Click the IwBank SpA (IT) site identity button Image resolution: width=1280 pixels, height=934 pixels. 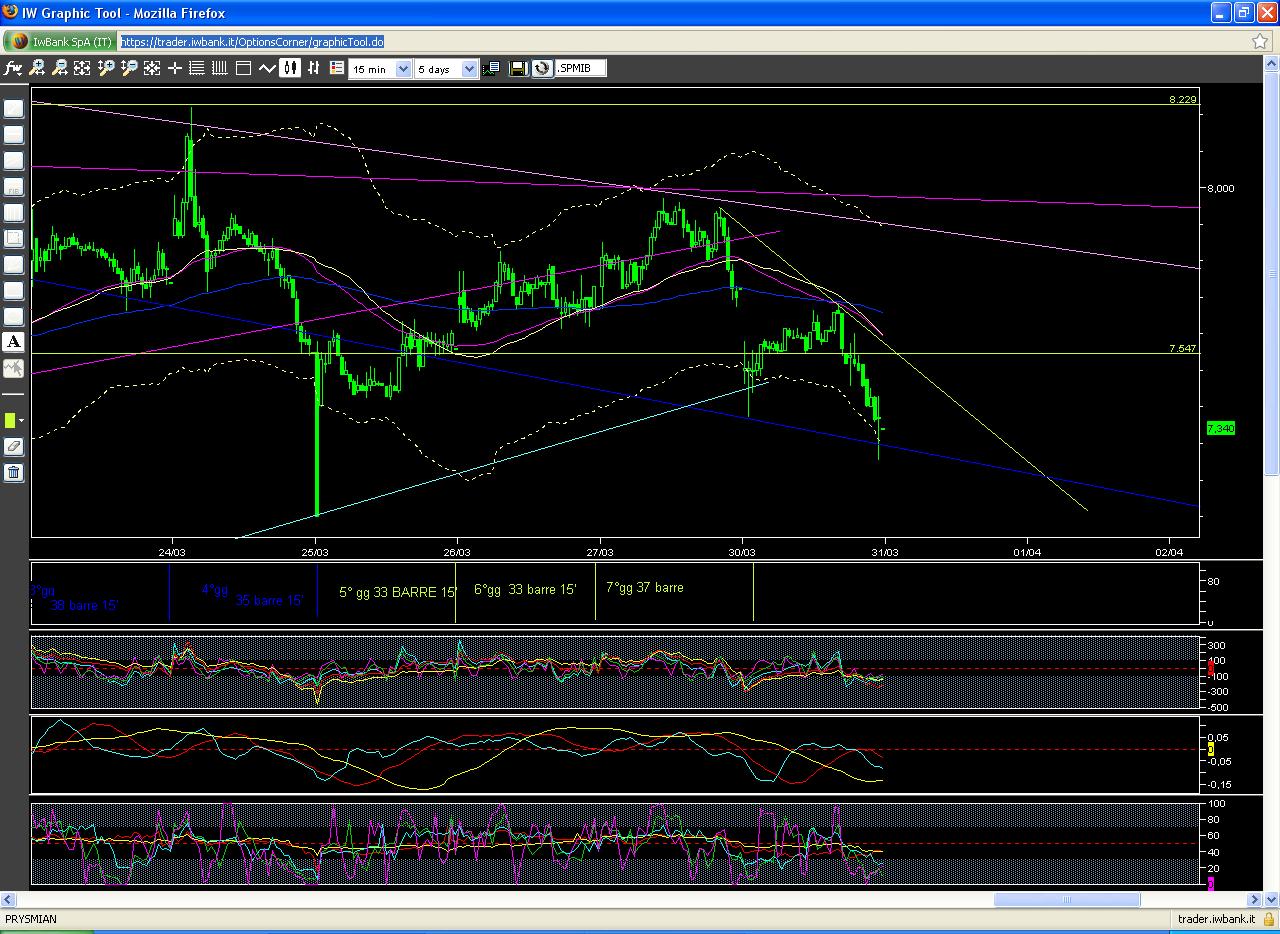(x=61, y=41)
